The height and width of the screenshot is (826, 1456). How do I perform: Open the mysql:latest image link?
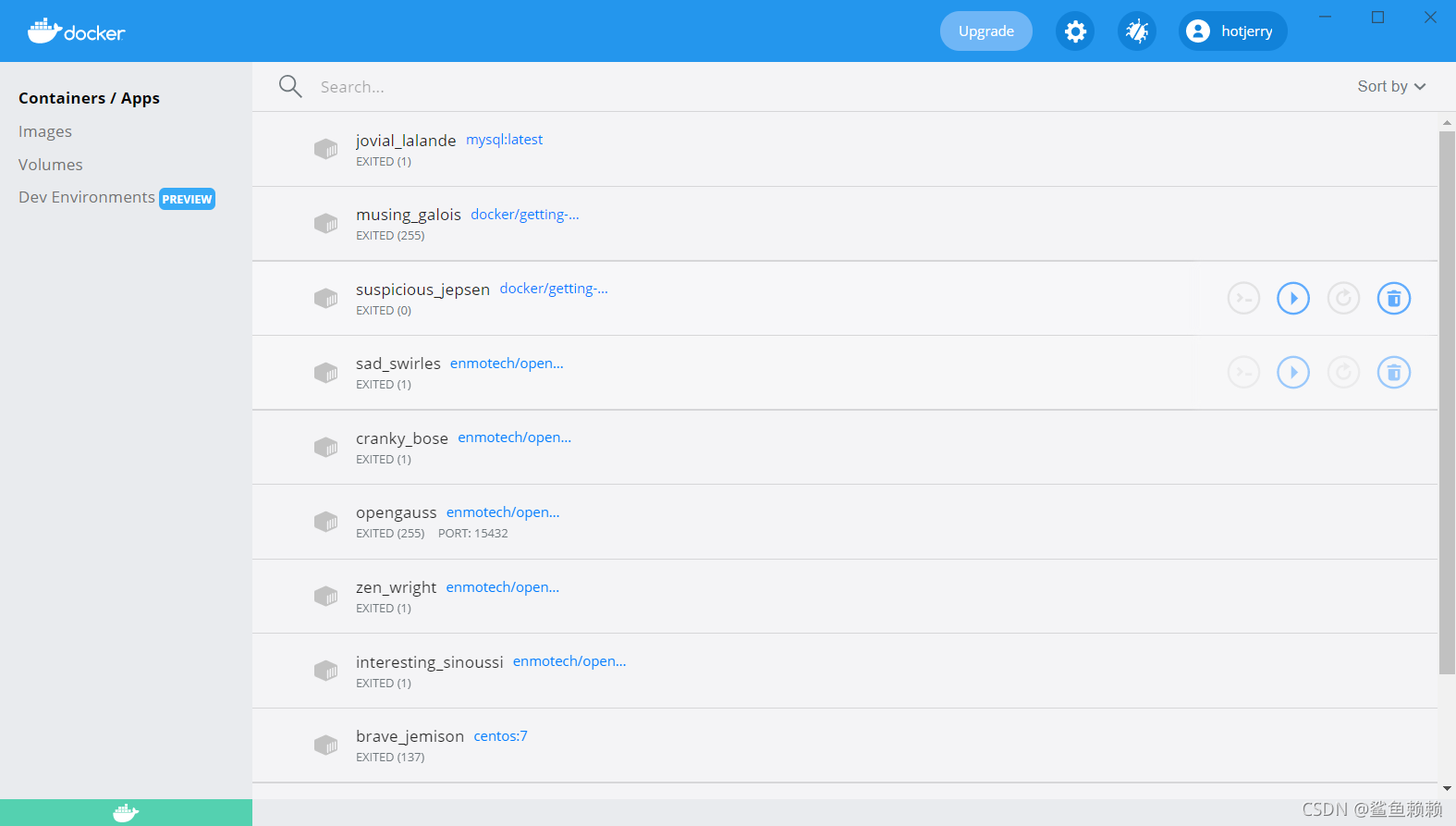[x=504, y=140]
